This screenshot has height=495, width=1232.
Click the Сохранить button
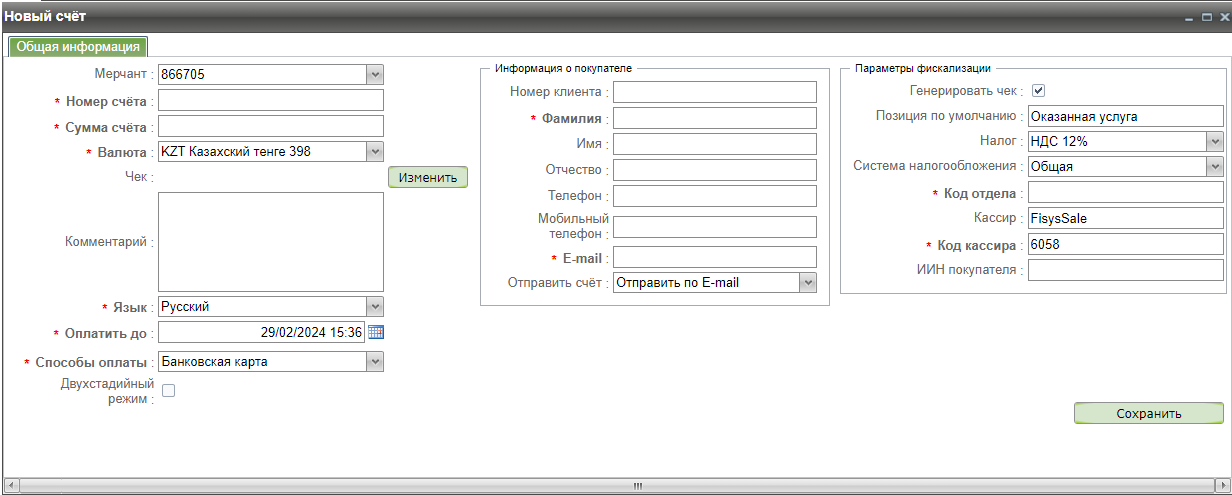[x=1148, y=413]
